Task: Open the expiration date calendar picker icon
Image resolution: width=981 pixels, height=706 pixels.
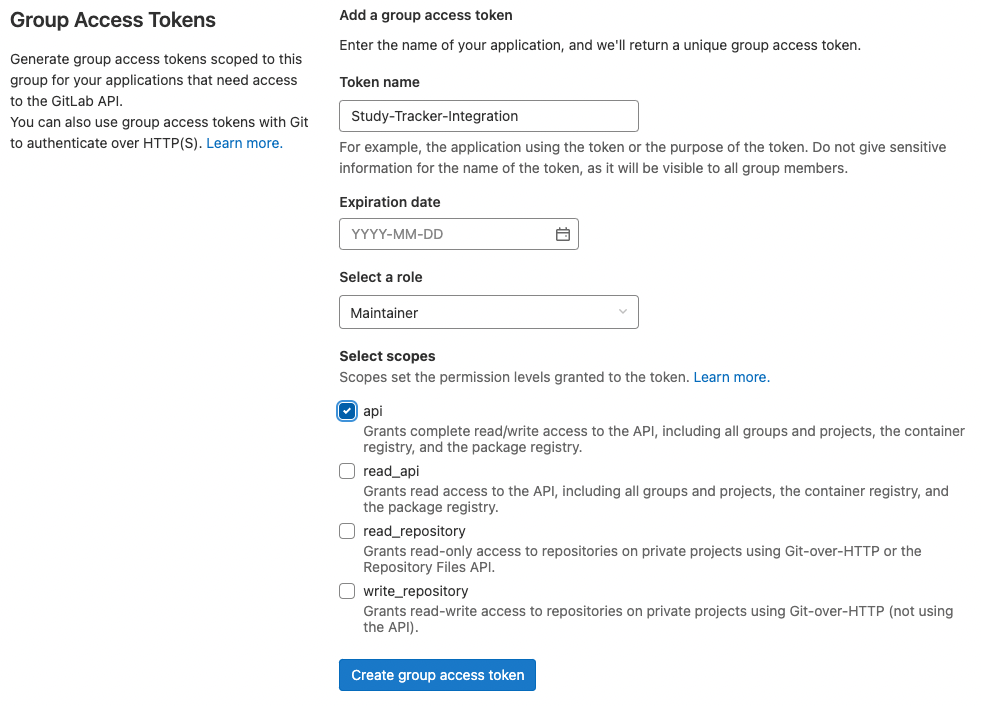Action: pos(563,234)
